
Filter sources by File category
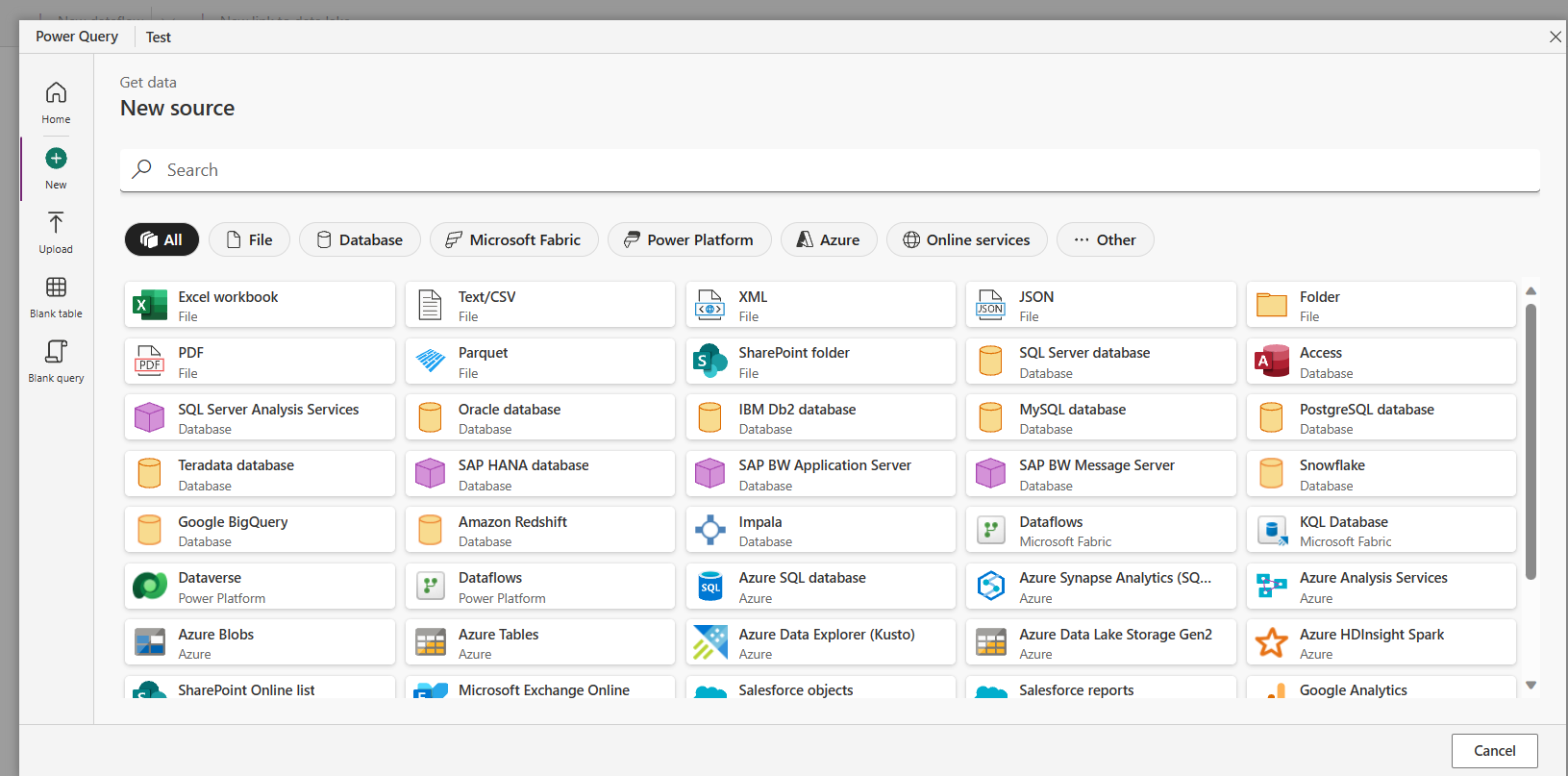click(249, 239)
